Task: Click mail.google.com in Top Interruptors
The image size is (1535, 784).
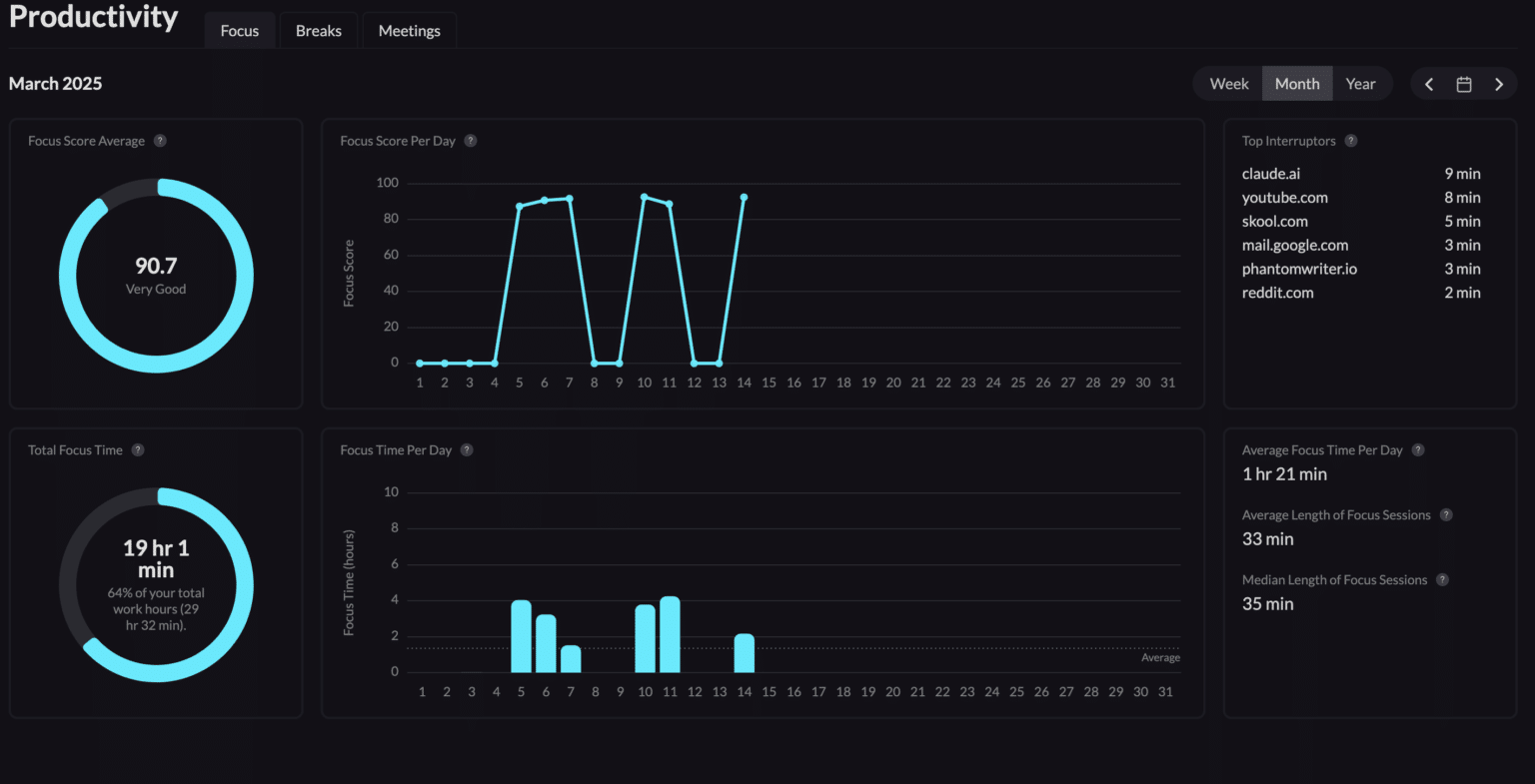Action: click(1295, 246)
